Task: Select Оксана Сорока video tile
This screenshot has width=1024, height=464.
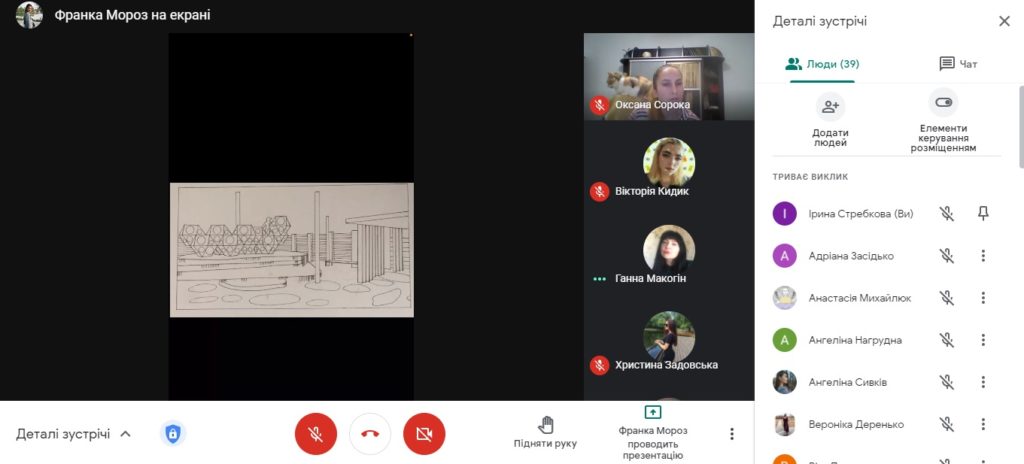Action: pyautogui.click(x=669, y=77)
